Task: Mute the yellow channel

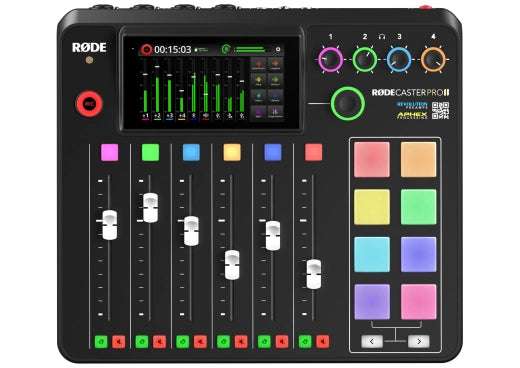Action: (241, 342)
